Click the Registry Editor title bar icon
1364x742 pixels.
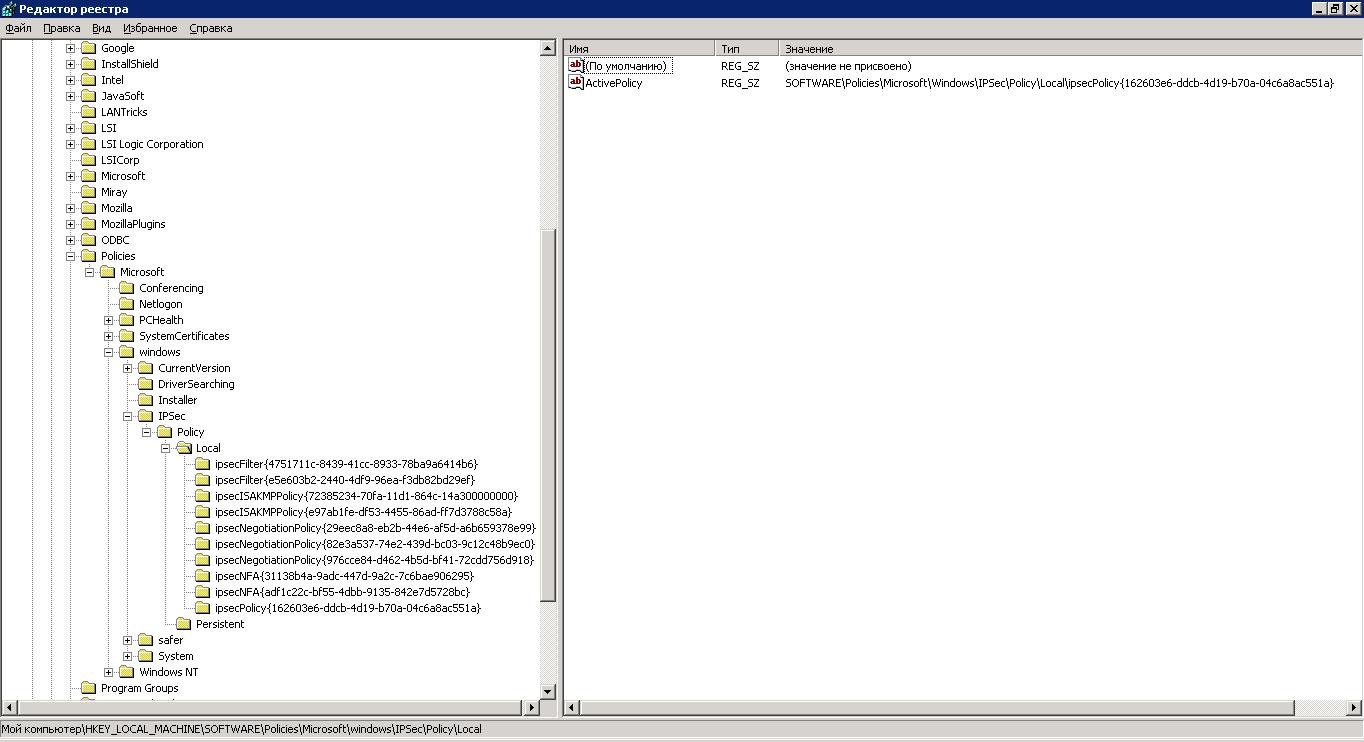(x=9, y=9)
